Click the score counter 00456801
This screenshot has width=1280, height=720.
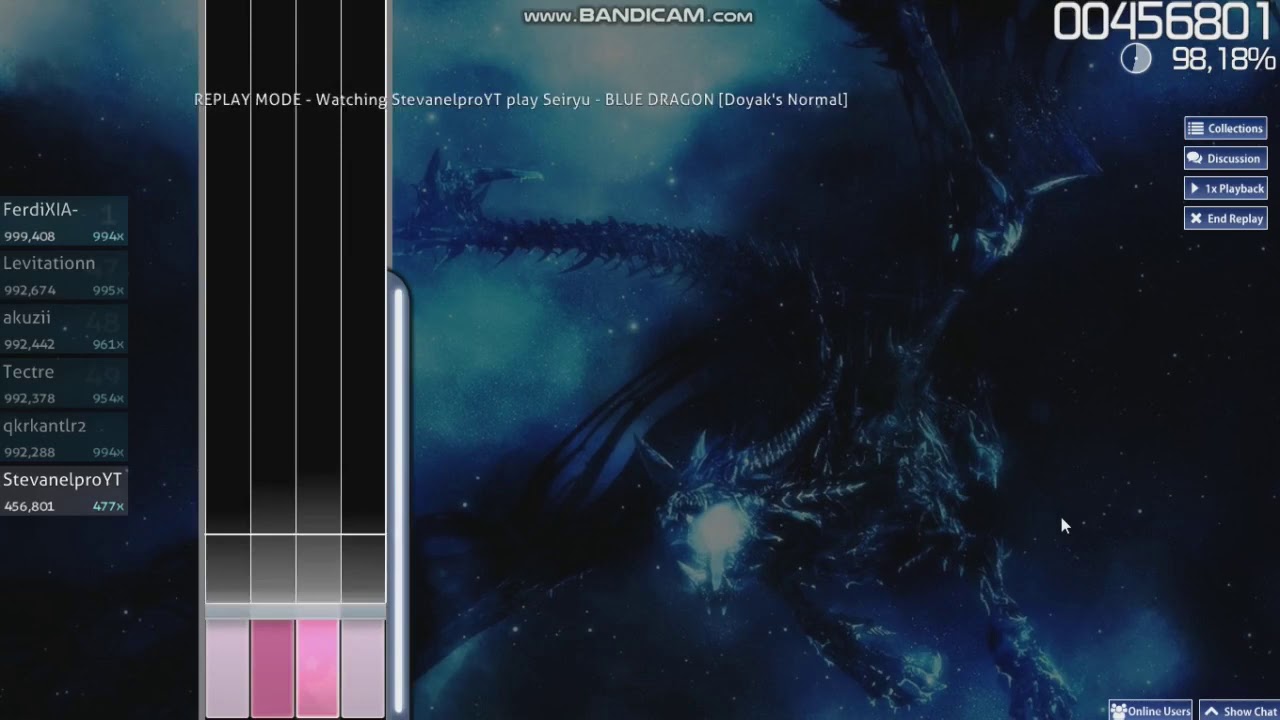click(x=1163, y=22)
